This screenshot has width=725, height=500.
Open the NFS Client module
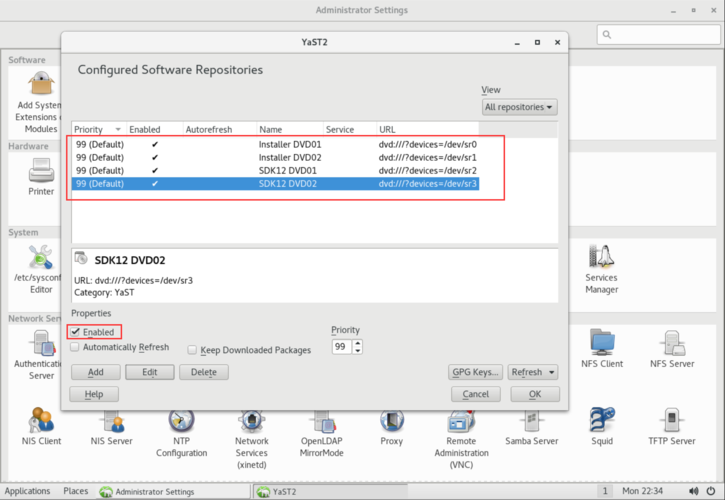tap(602, 343)
